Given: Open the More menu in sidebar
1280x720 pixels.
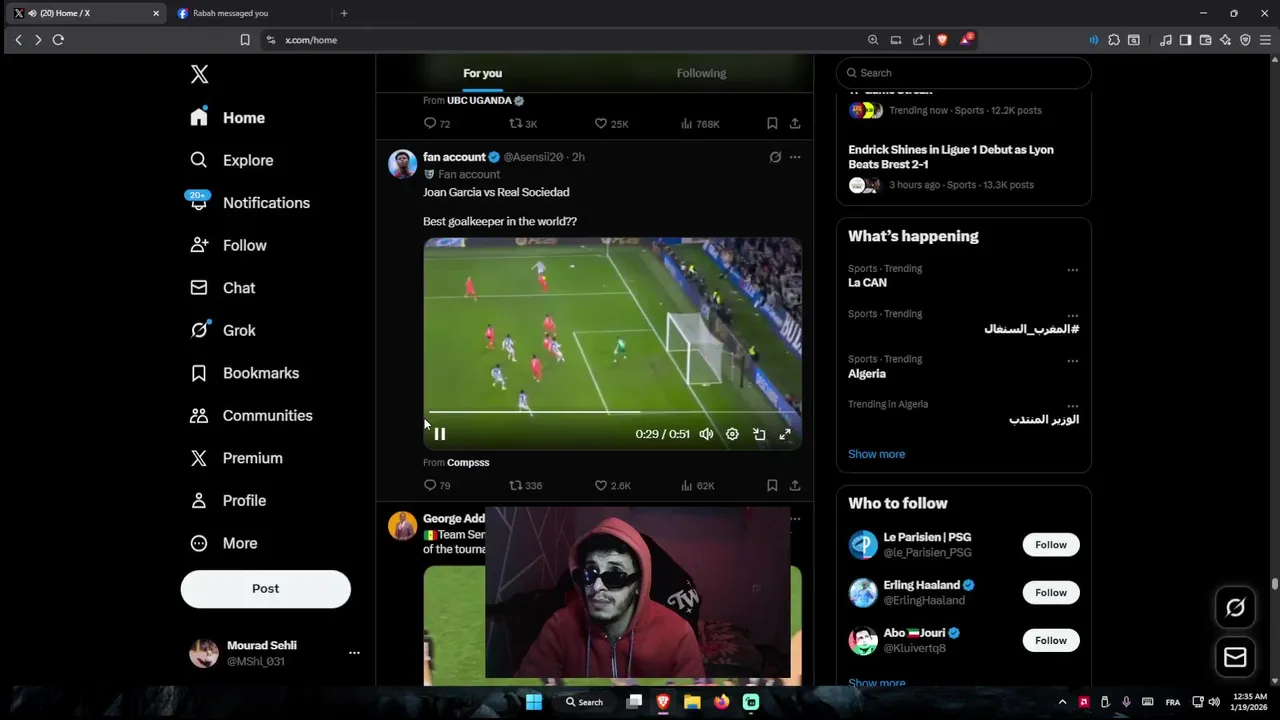Looking at the screenshot, I should tap(225, 543).
